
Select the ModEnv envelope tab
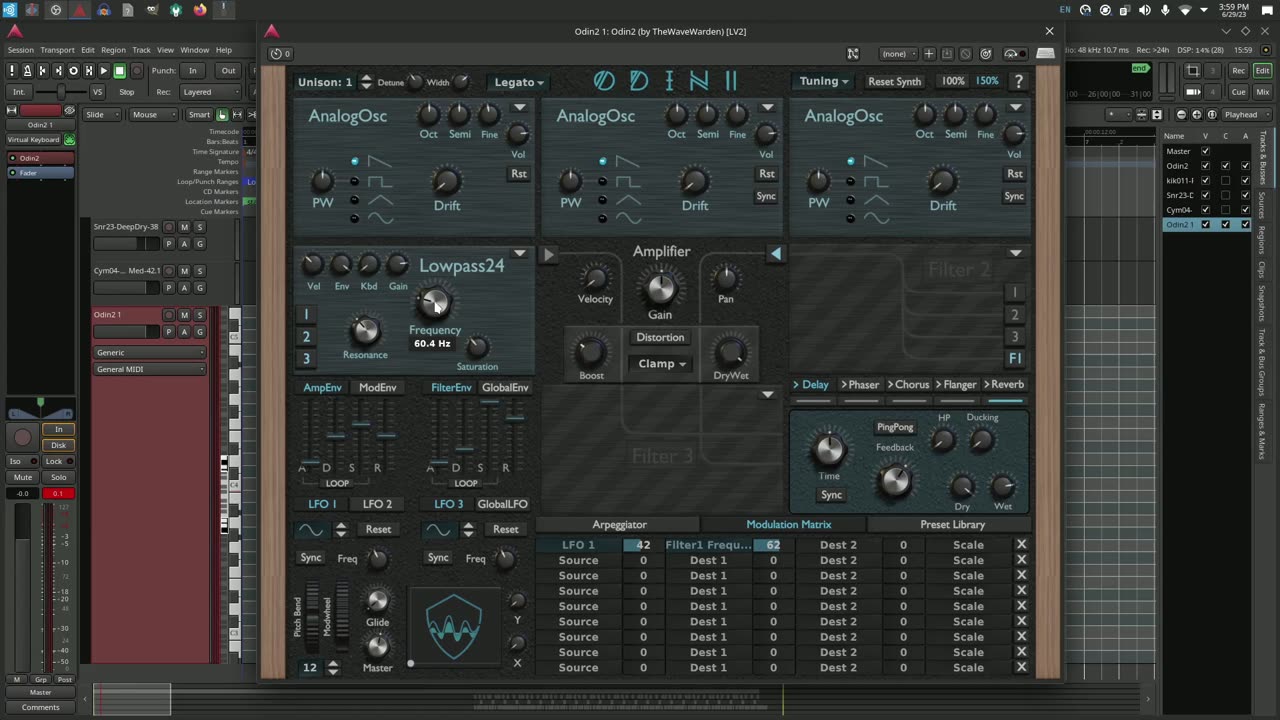pyautogui.click(x=377, y=388)
